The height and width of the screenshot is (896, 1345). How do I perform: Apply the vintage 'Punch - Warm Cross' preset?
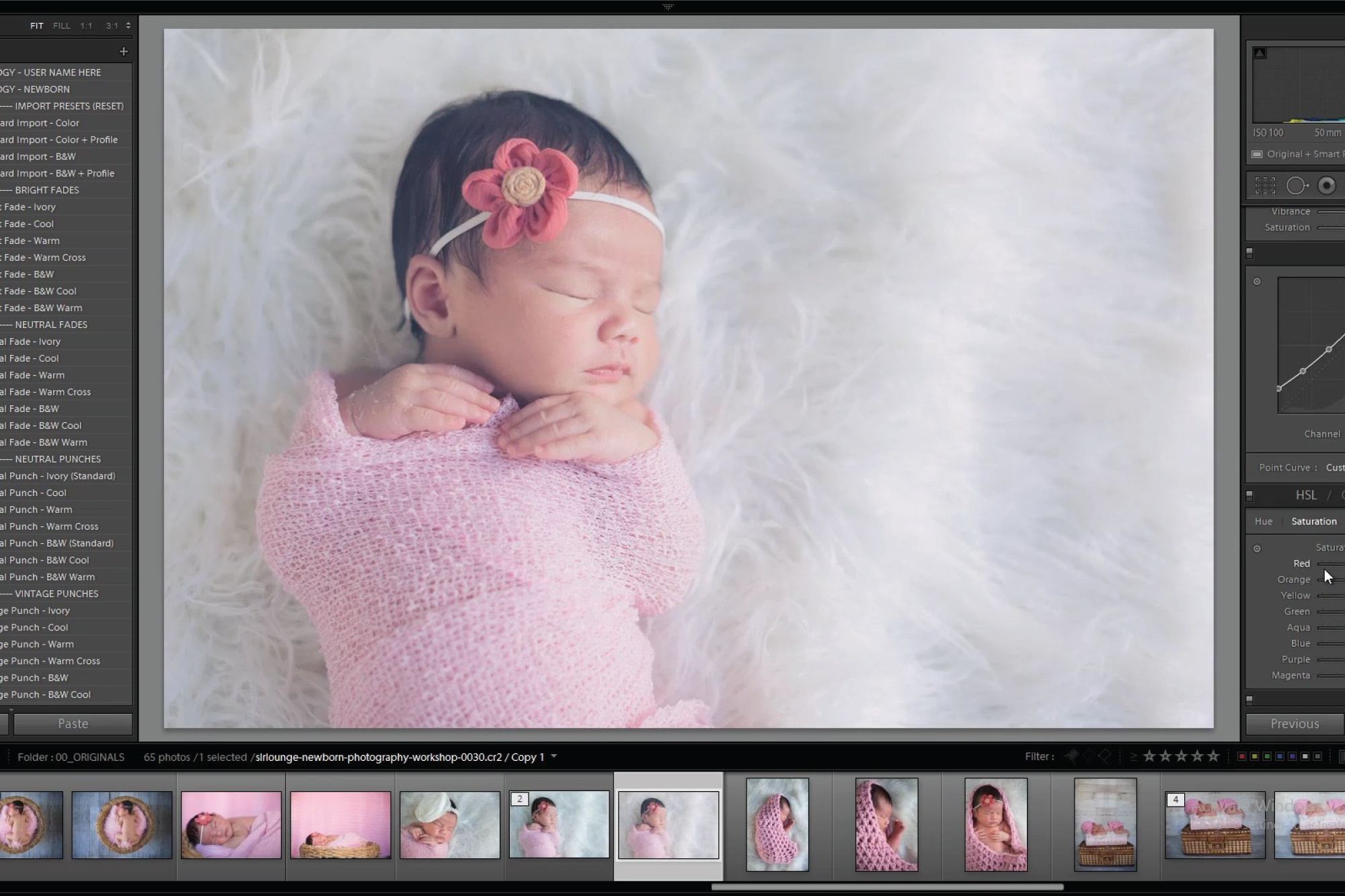(66, 661)
